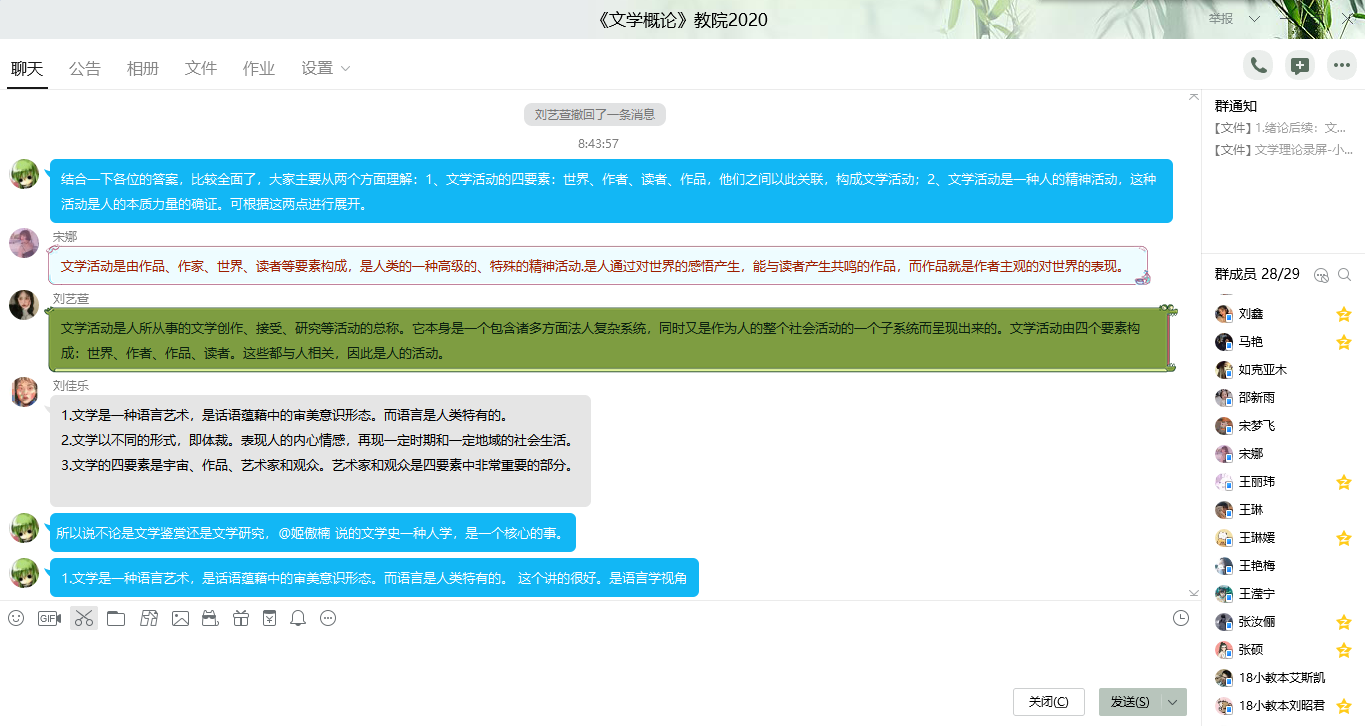Image resolution: width=1365 pixels, height=726 pixels.
Task: Click the 关闭(C) button
Action: click(x=1048, y=702)
